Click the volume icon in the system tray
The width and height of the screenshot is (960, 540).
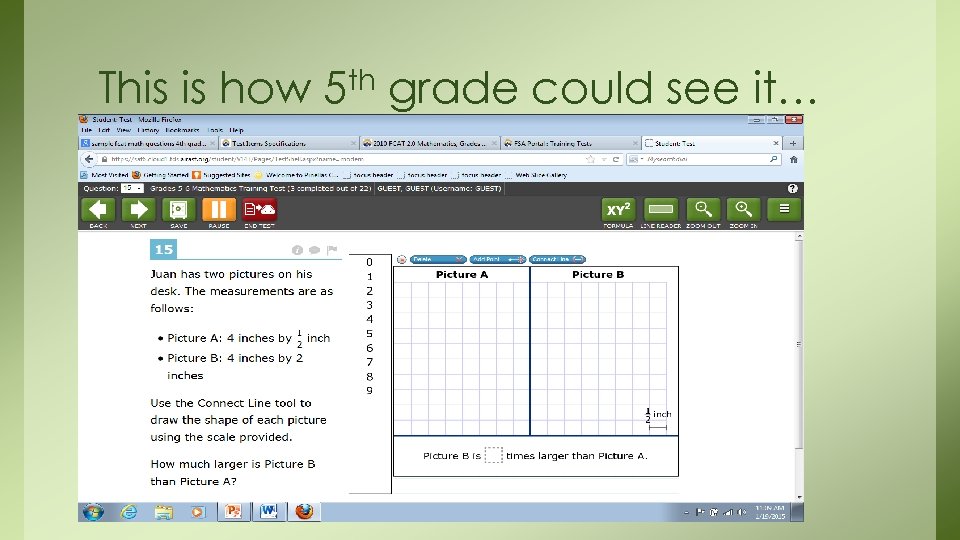pos(741,512)
